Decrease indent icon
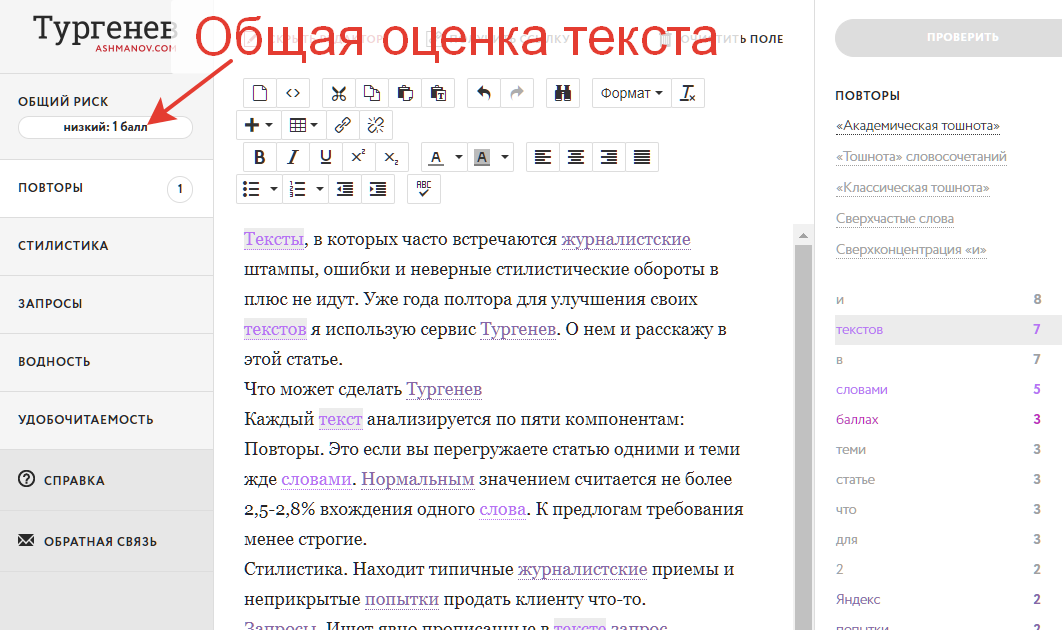This screenshot has height=630, width=1062. coord(345,189)
